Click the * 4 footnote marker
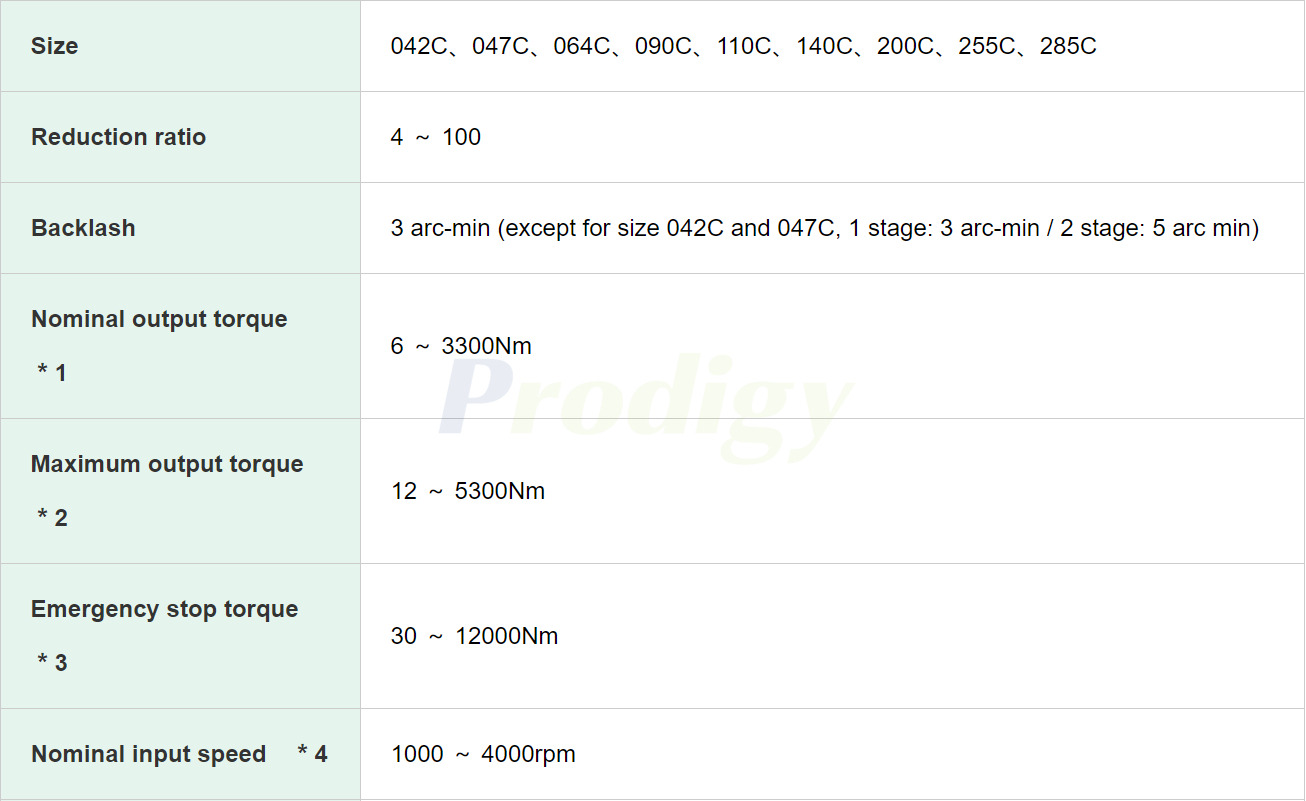1306x801 pixels. tap(312, 754)
